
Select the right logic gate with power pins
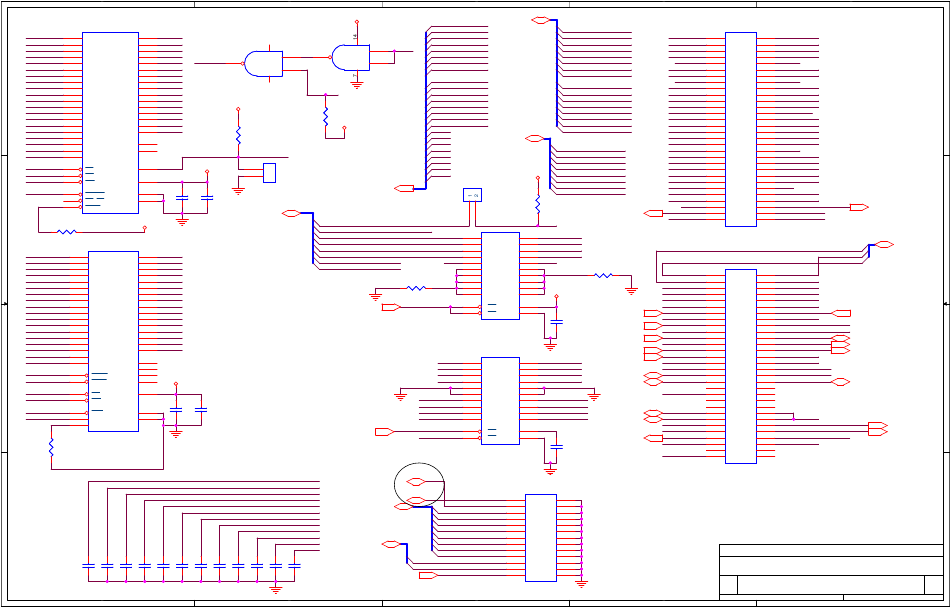pyautogui.click(x=351, y=58)
